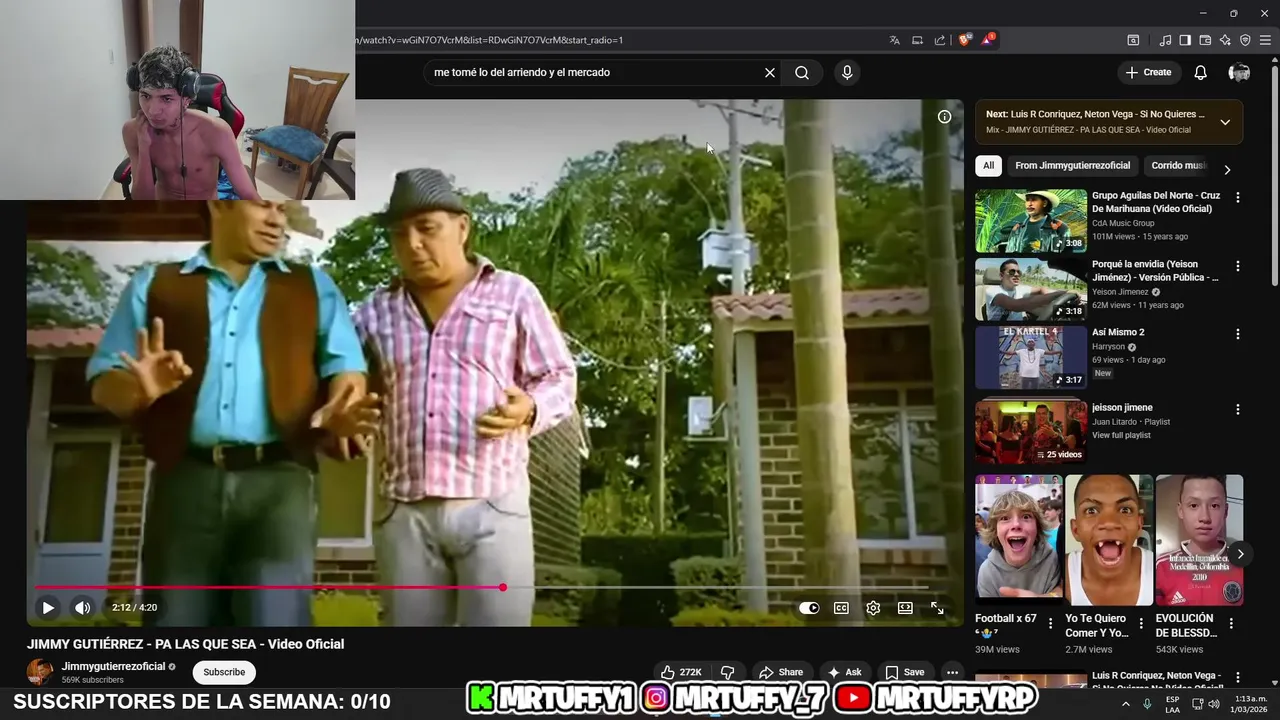
Task: Open Brave Wallet icon
Action: [x=1205, y=40]
